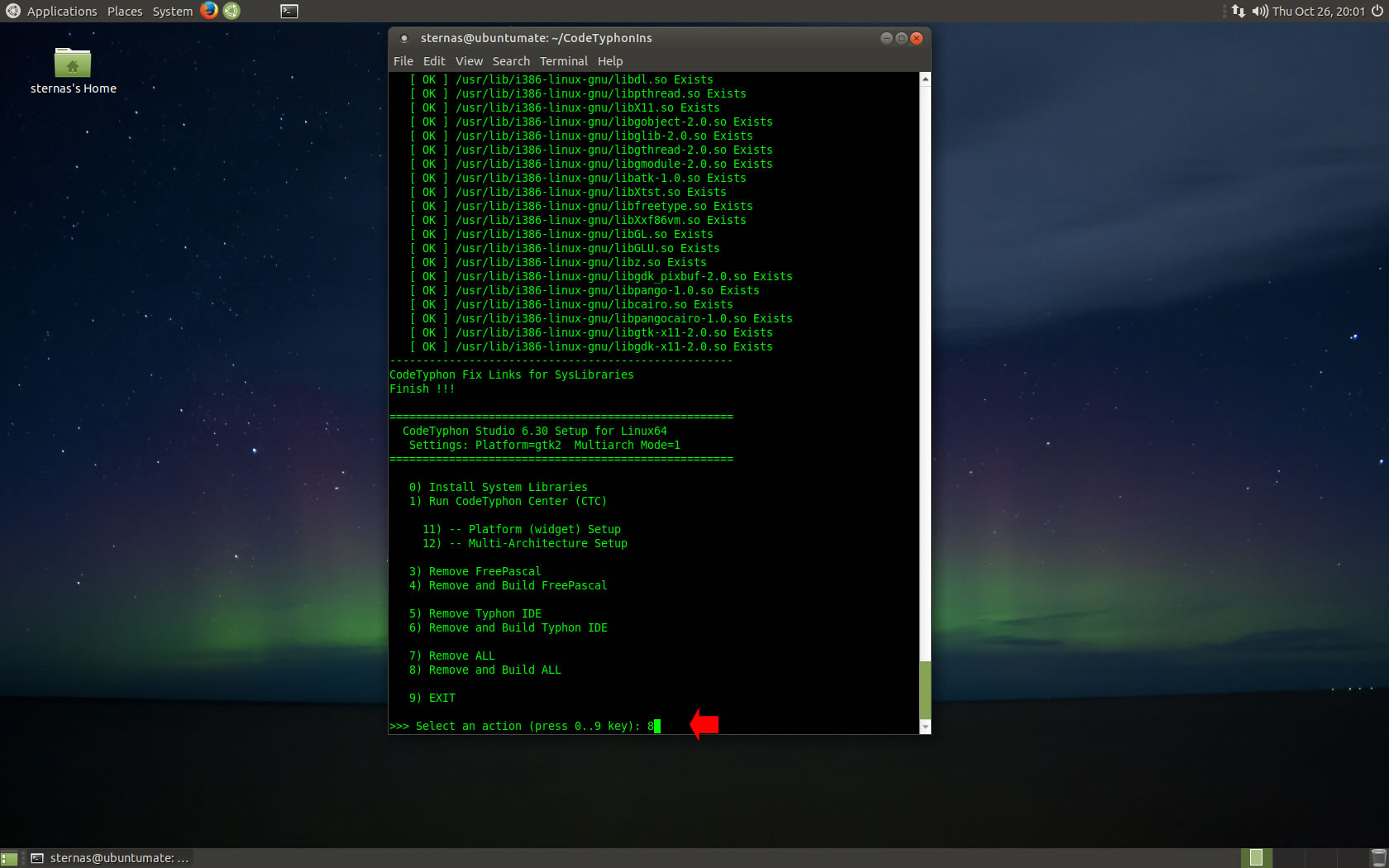
Task: Click the terminal scrollbar down arrow
Action: click(925, 727)
